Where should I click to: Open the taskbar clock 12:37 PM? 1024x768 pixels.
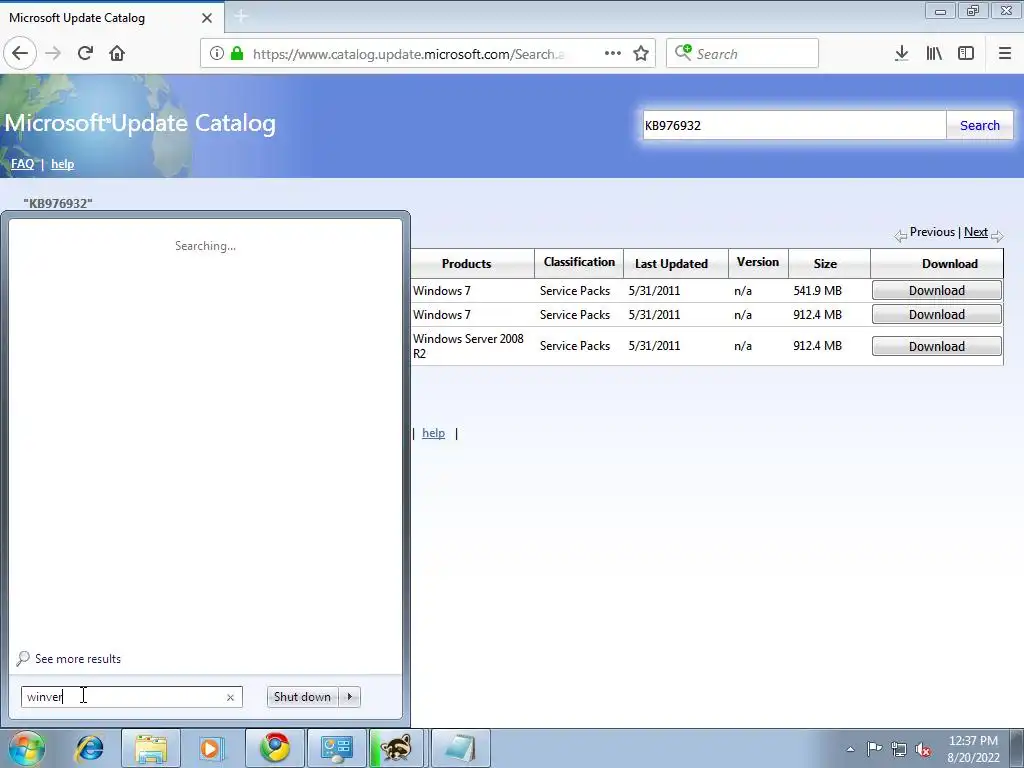(973, 749)
